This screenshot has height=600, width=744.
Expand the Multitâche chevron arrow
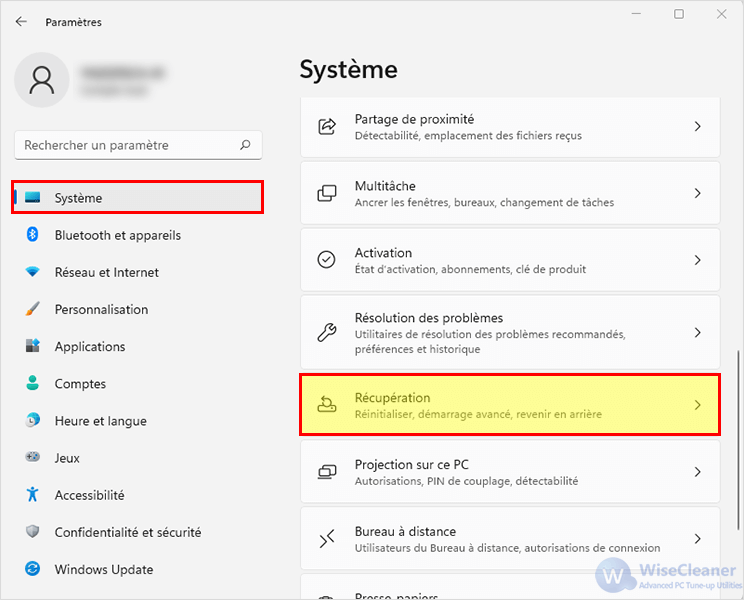698,193
